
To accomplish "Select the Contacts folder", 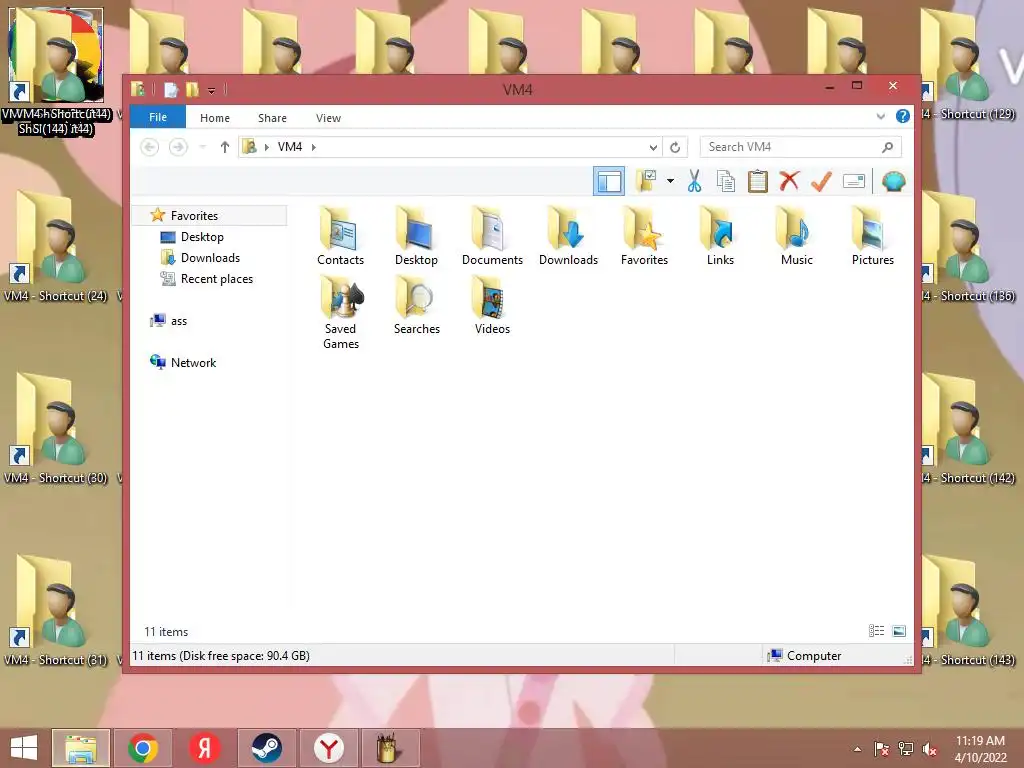I will click(x=340, y=236).
